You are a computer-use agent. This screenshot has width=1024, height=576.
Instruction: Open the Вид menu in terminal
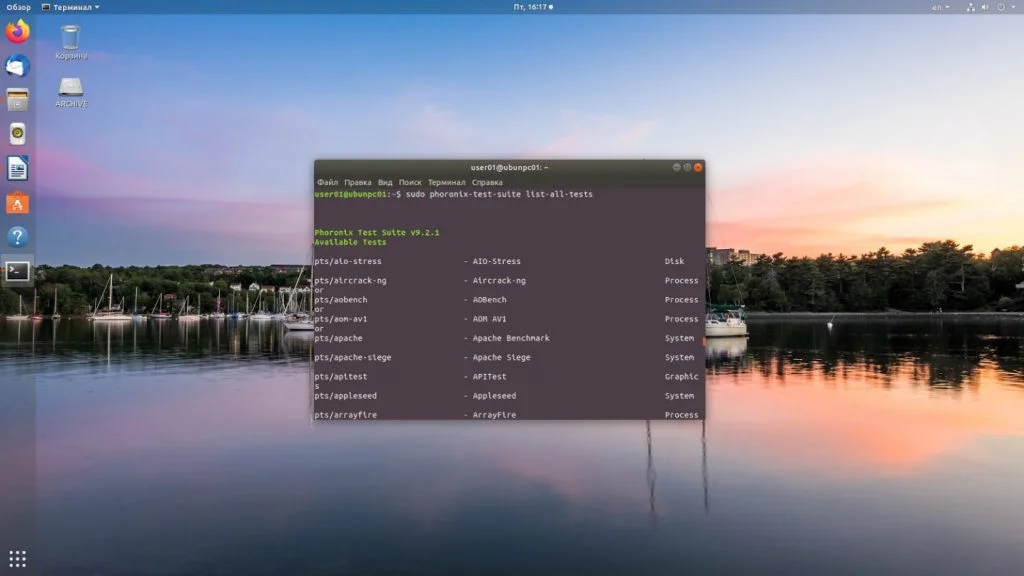[x=385, y=183]
